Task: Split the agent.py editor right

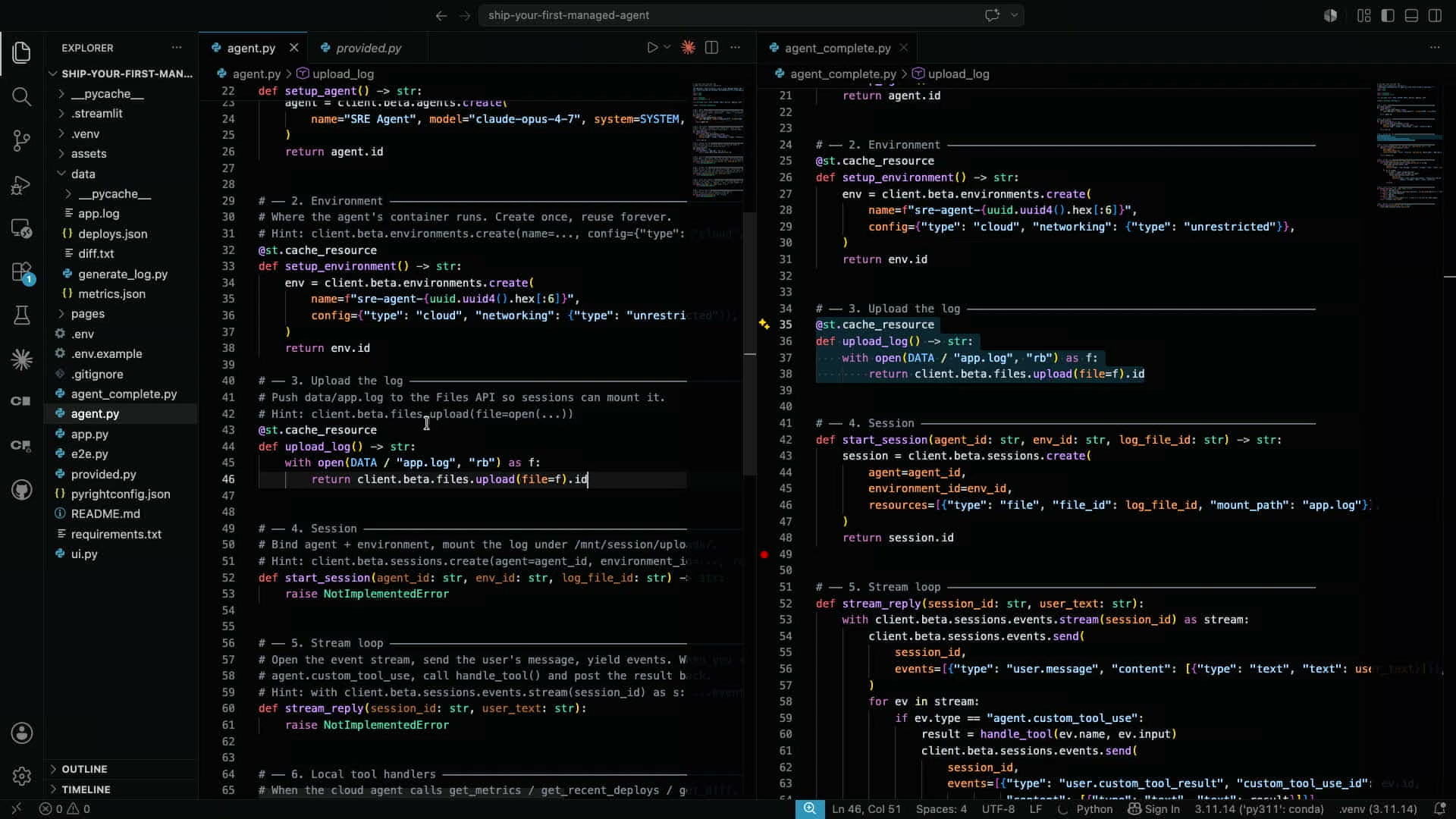Action: point(711,47)
